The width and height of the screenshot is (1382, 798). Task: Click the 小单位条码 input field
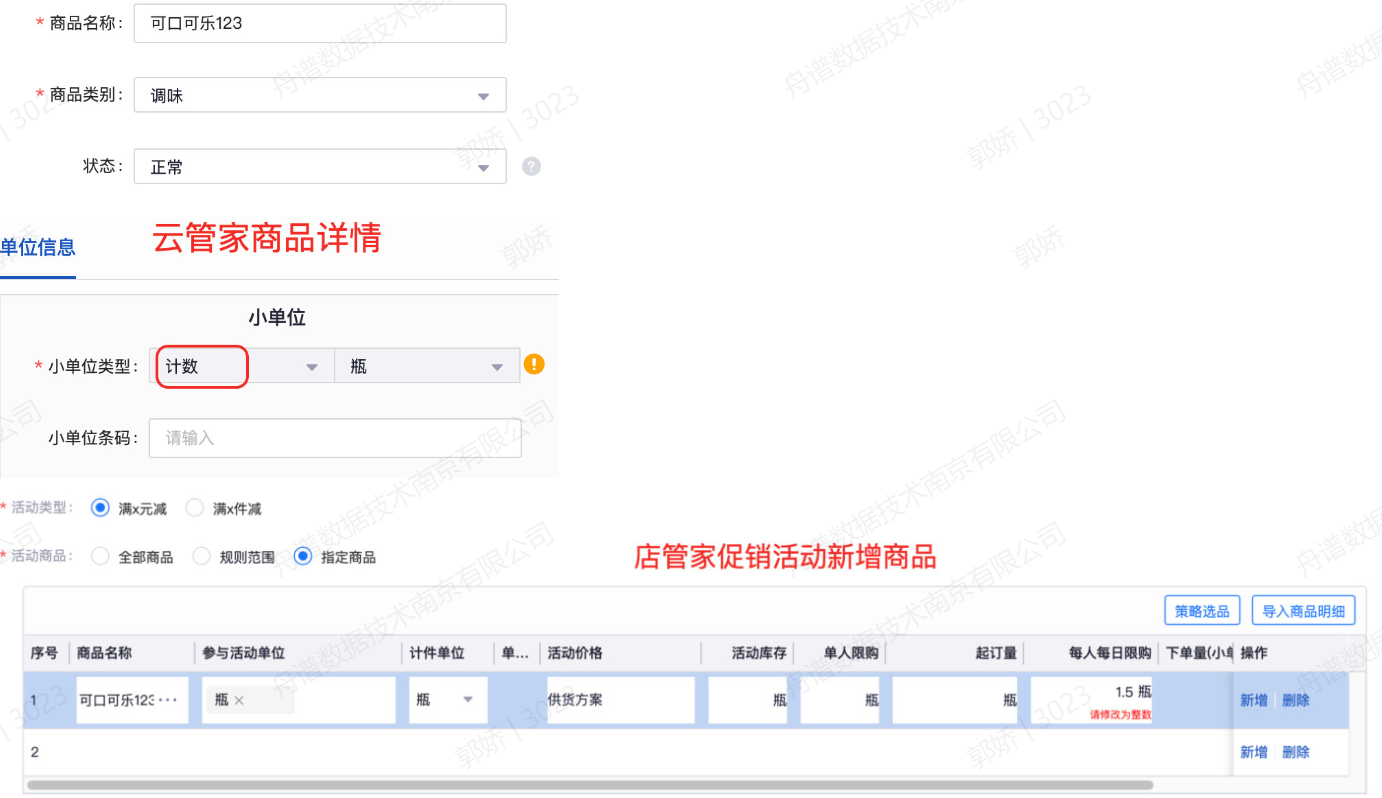tap(335, 438)
